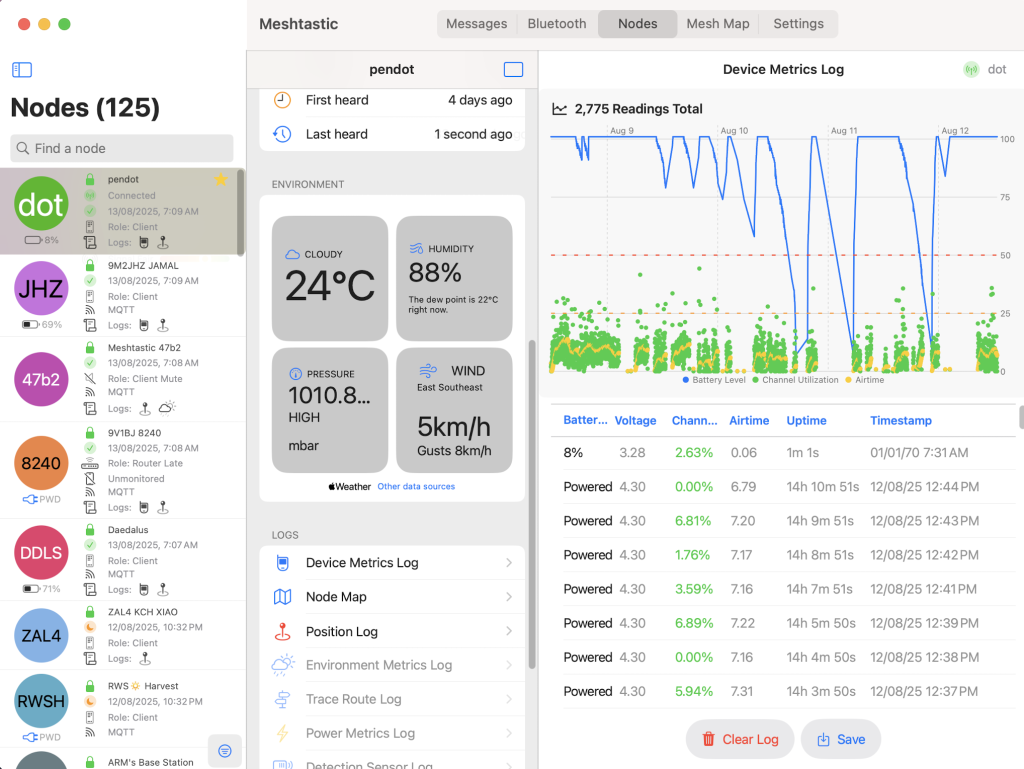Select the 47b2 node avatar
Image resolution: width=1024 pixels, height=769 pixels.
pos(40,379)
